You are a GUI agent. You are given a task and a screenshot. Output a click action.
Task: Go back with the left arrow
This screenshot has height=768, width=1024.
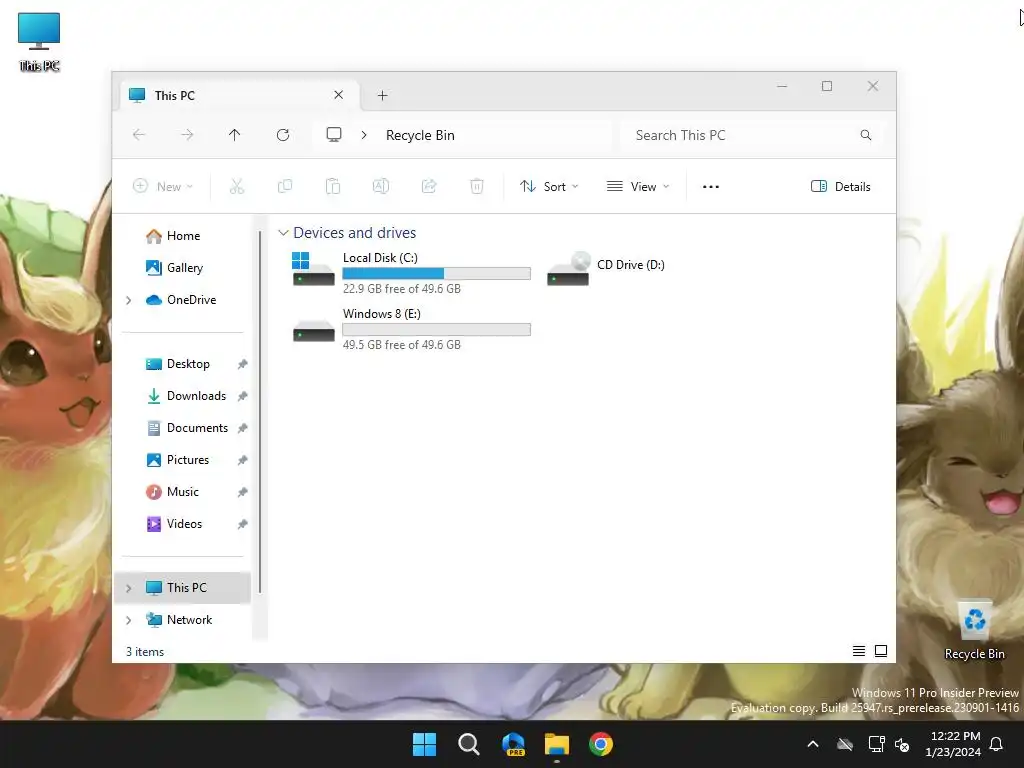(139, 135)
